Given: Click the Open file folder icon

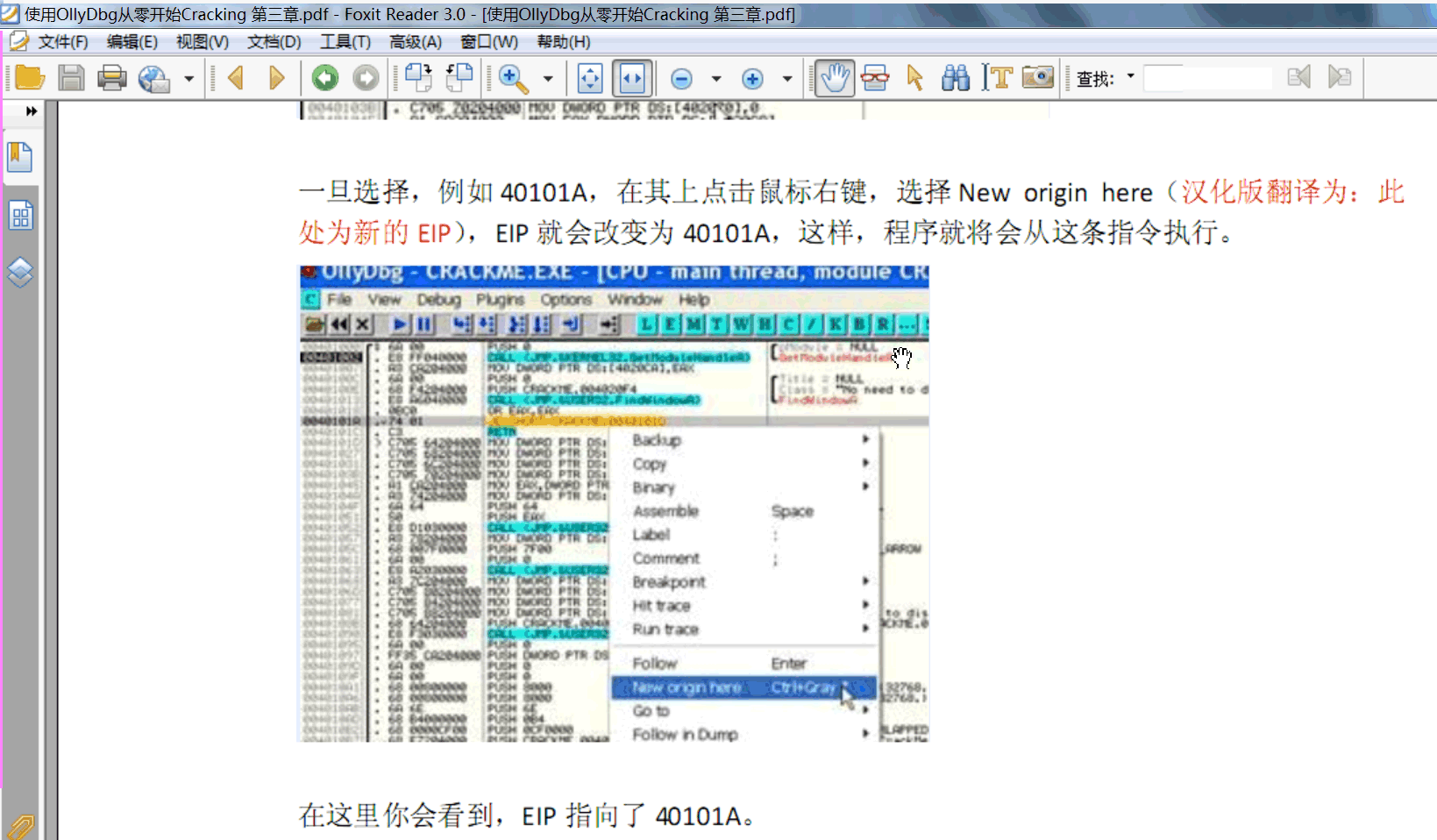Looking at the screenshot, I should click(x=30, y=78).
